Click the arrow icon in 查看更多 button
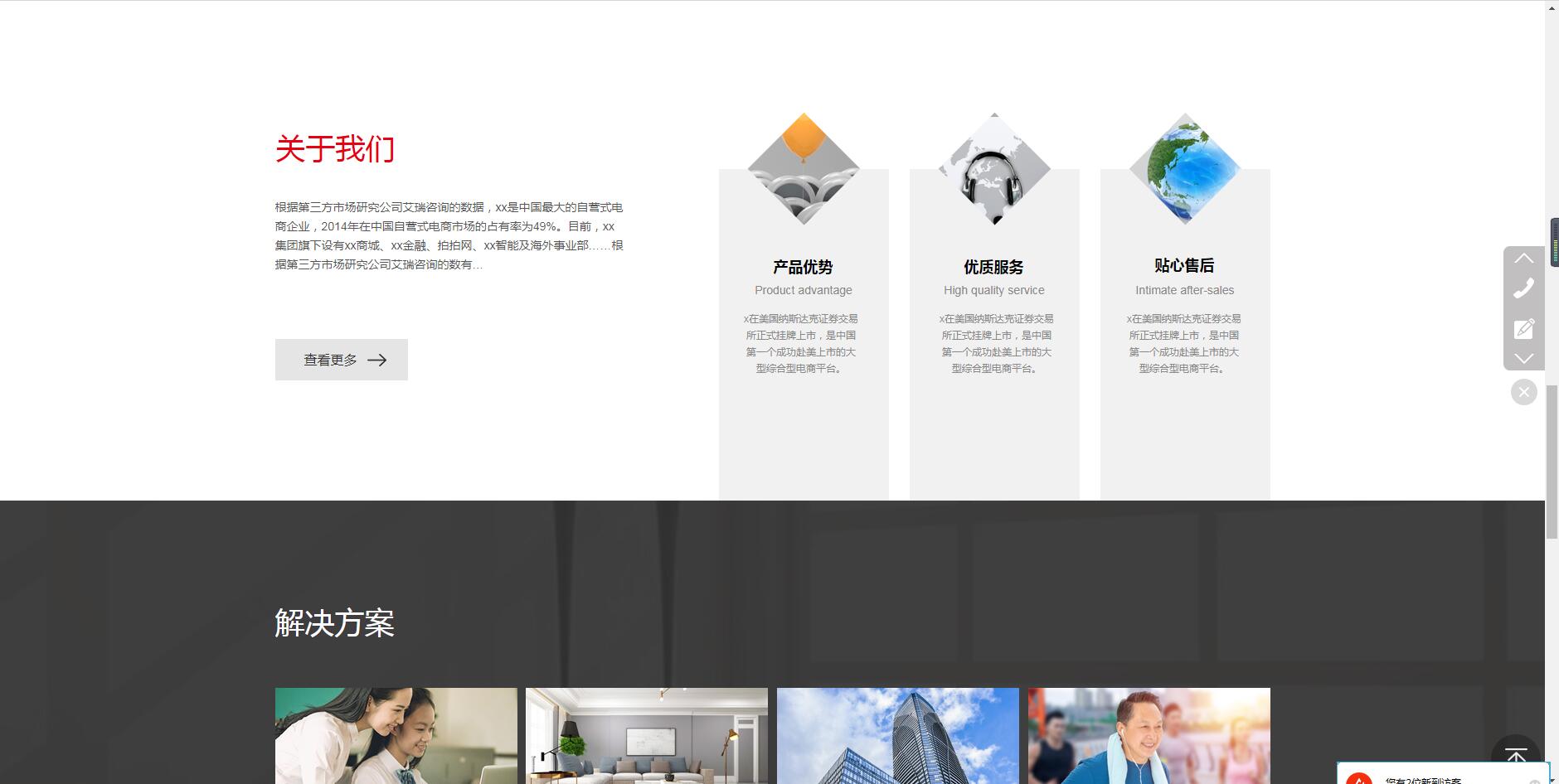 377,360
